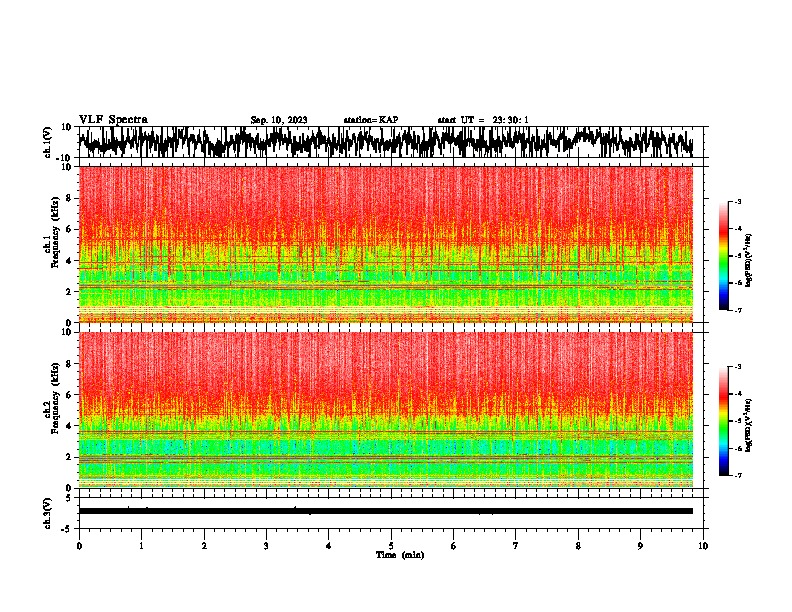The width and height of the screenshot is (792, 612).
Task: Click the '5' tick on ch.3(V) axis
Action: [x=69, y=497]
